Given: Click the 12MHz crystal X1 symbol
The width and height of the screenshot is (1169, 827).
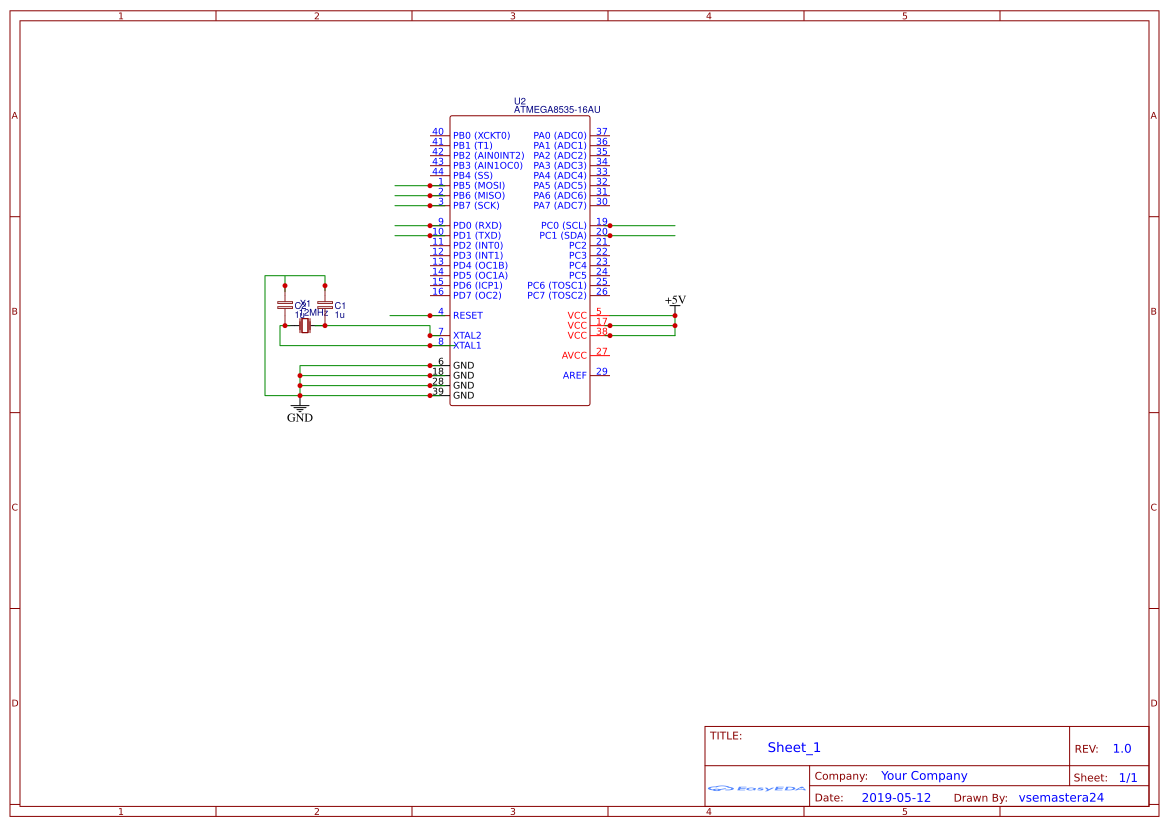Looking at the screenshot, I should (x=305, y=326).
